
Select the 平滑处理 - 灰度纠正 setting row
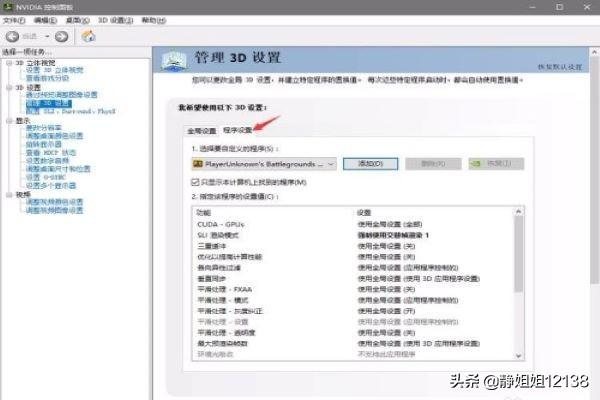tap(354, 311)
